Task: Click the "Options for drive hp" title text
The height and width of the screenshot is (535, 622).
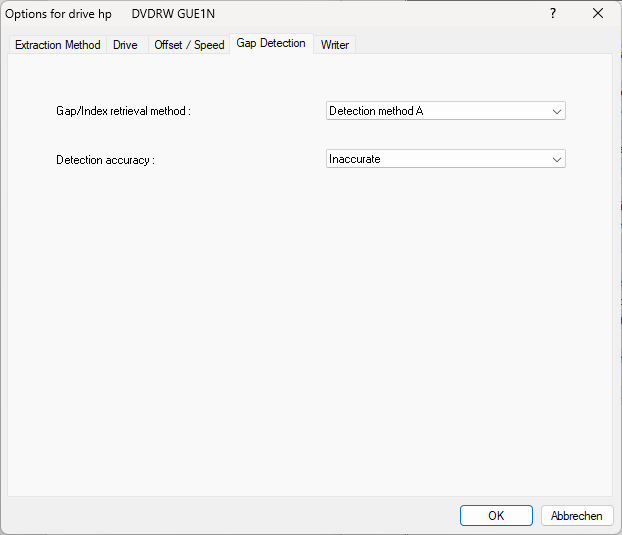Action: [x=59, y=14]
